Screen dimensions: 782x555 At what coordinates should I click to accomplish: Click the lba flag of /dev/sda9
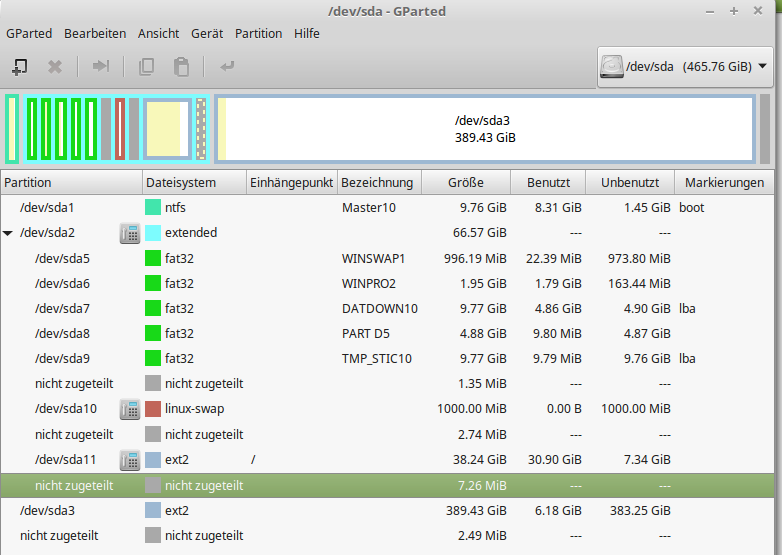coord(687,359)
